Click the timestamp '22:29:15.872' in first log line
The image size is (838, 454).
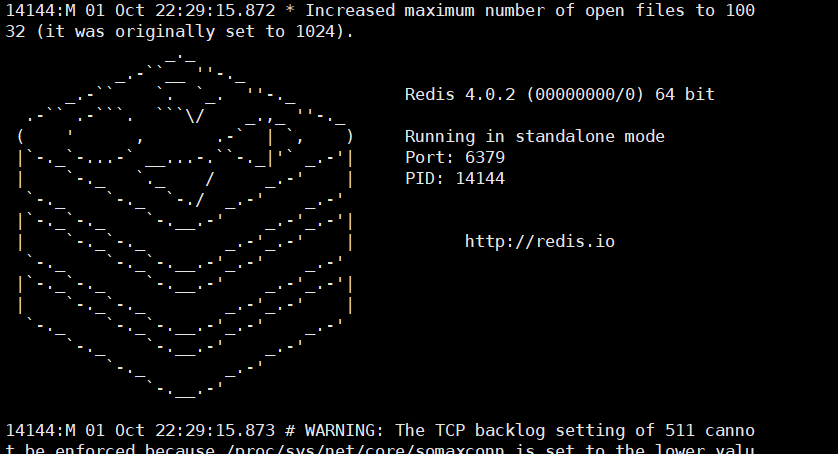click(x=215, y=11)
